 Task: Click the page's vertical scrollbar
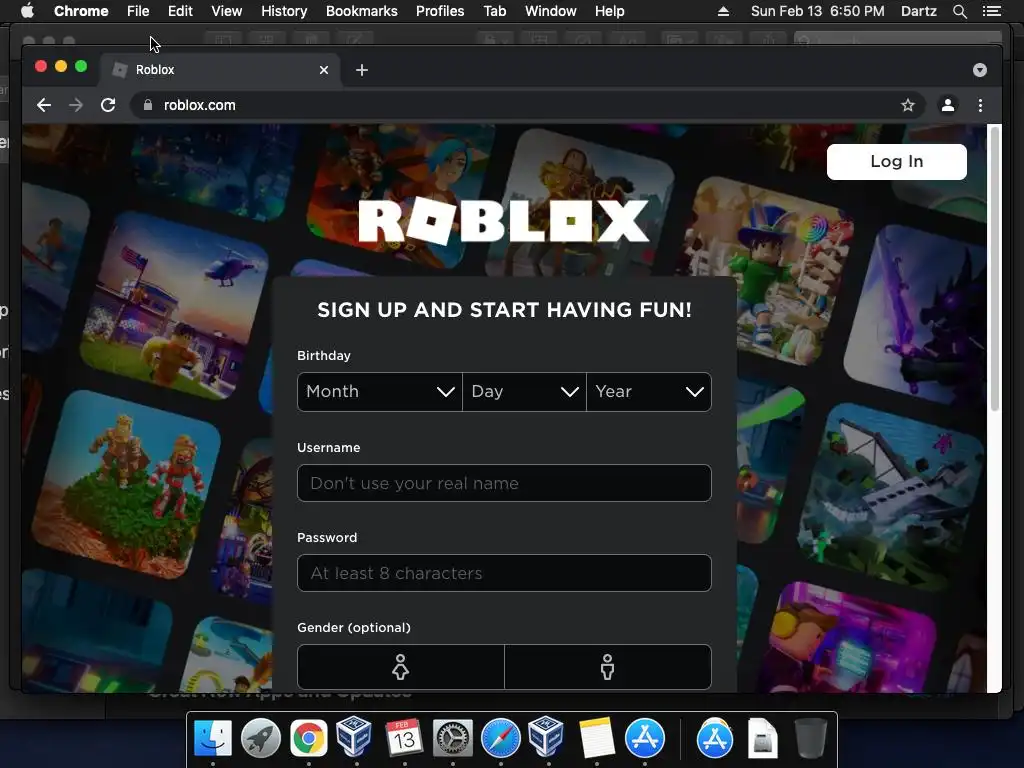[x=995, y=268]
